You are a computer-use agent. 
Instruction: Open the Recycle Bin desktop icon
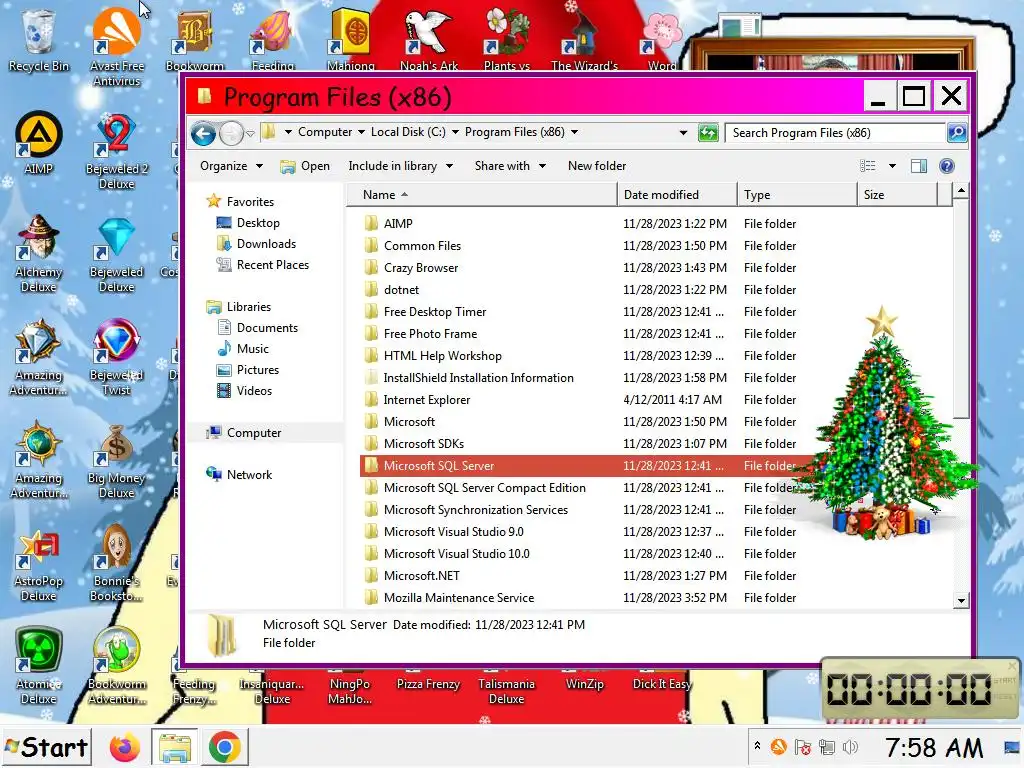[38, 40]
